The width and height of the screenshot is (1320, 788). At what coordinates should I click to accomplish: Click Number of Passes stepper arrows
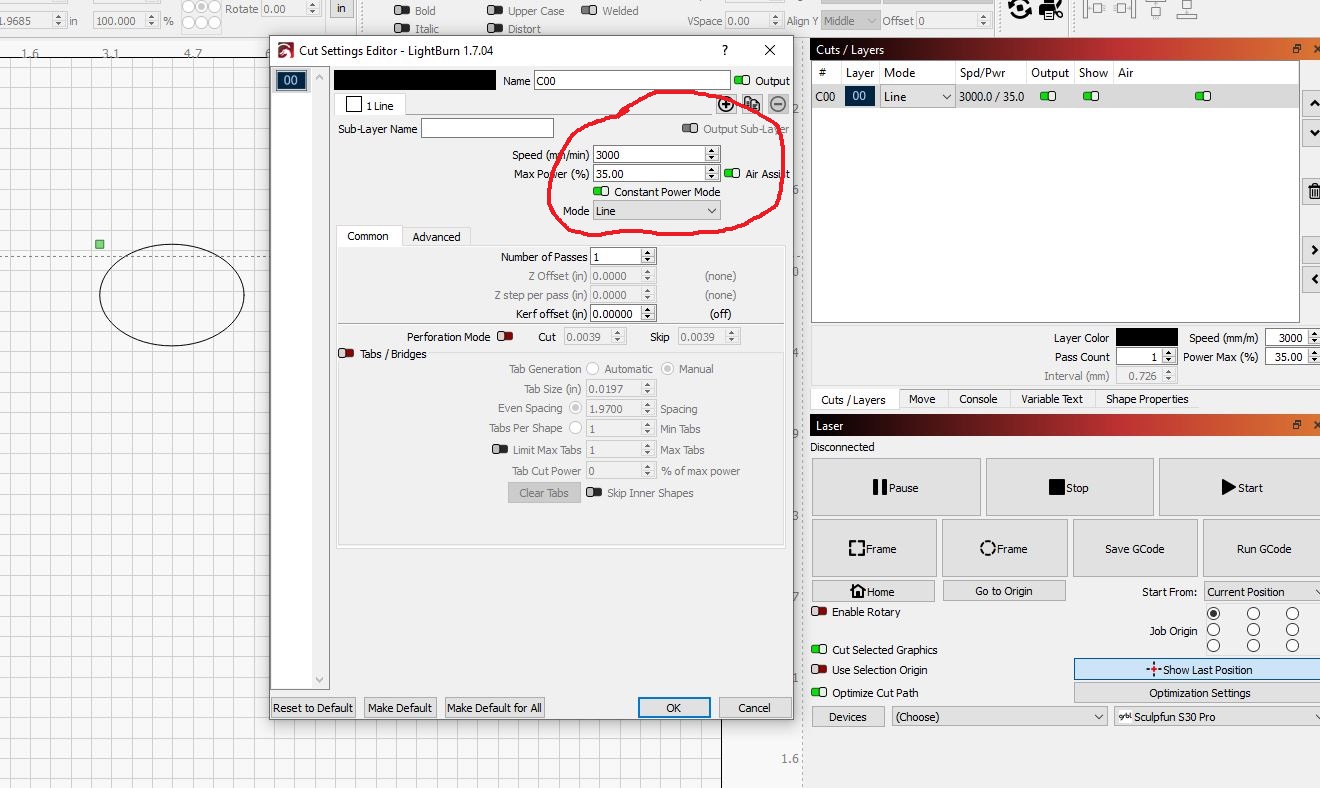point(648,257)
